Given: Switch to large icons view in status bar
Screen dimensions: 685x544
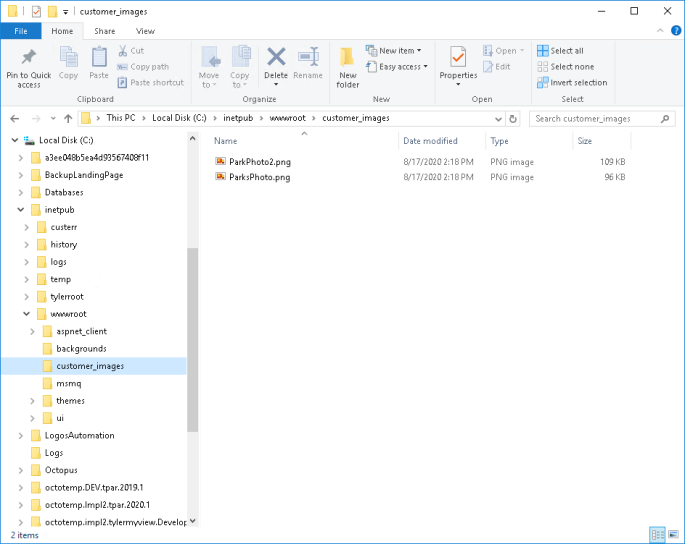Looking at the screenshot, I should click(673, 535).
